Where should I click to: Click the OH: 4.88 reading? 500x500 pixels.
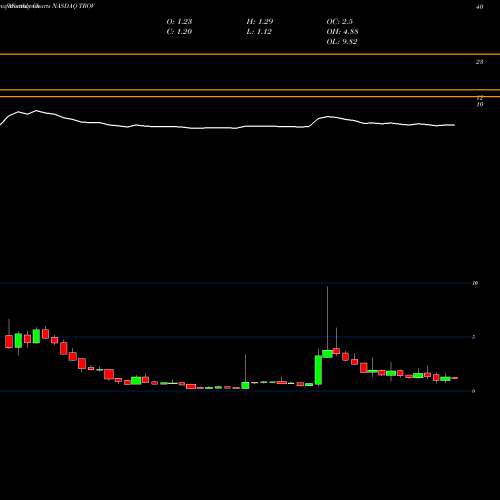pos(342,32)
